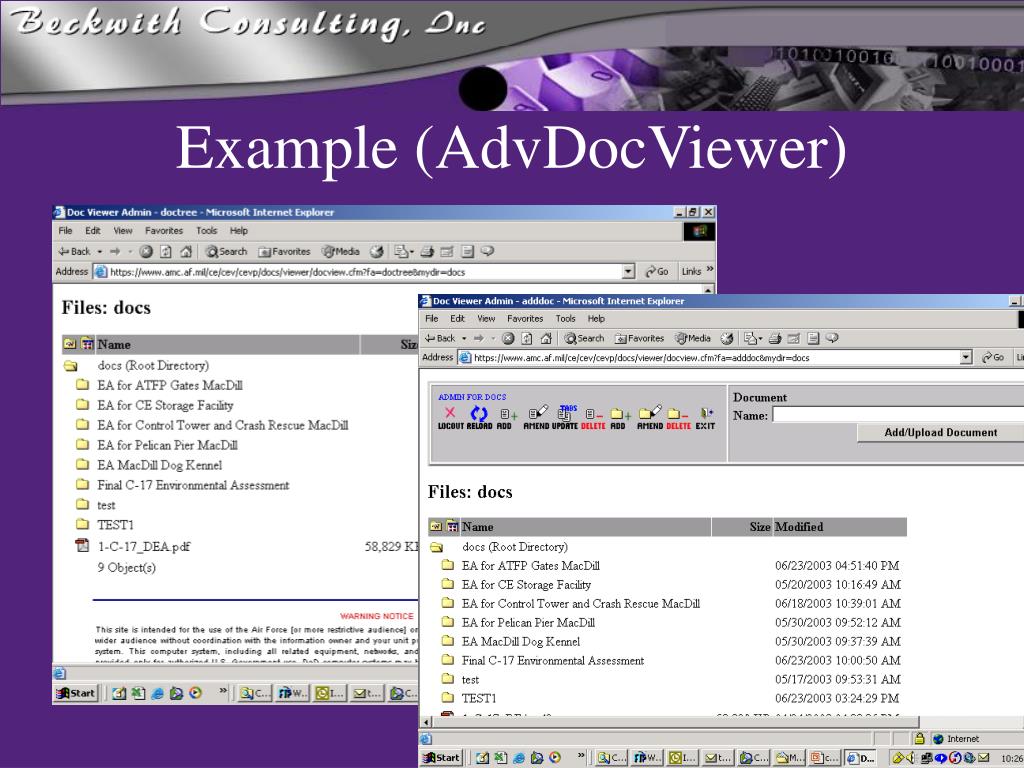Click Mail icon dropdown in doctree toolbar
1024x768 pixels.
(x=404, y=251)
